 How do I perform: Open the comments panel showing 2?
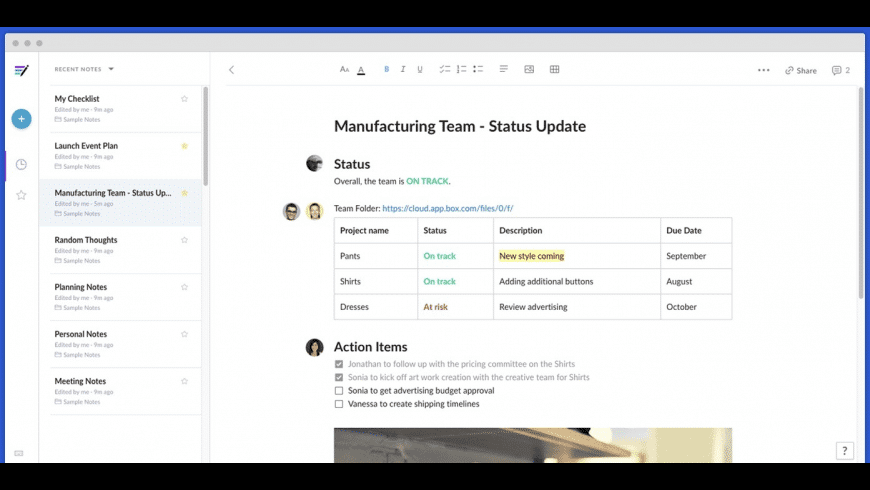click(x=841, y=70)
